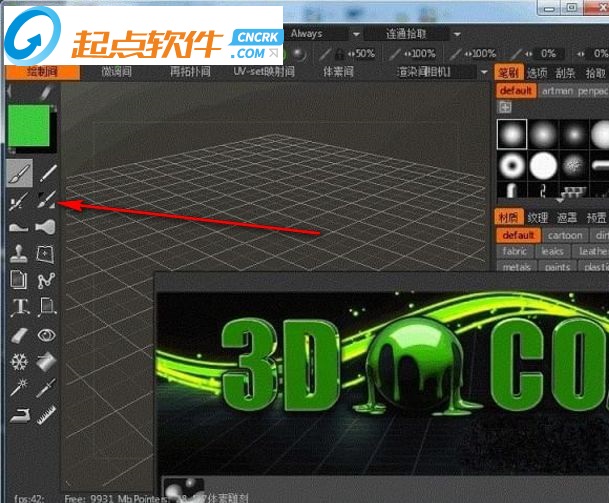Viewport: 609px width, 503px height.
Task: Click the pen icon above color swatch
Action: click(x=45, y=92)
